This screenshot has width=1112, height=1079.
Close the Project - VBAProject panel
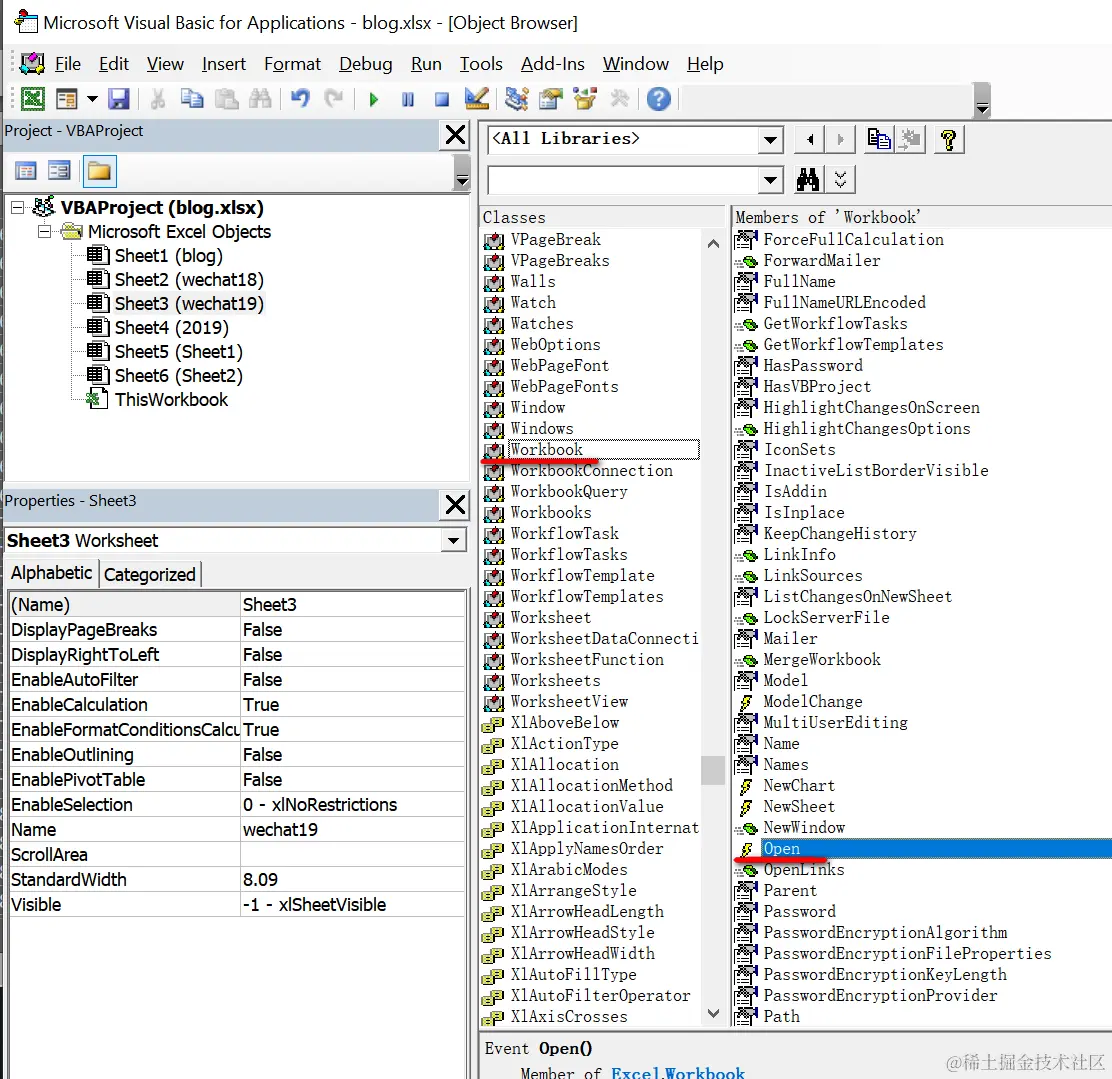(x=455, y=135)
